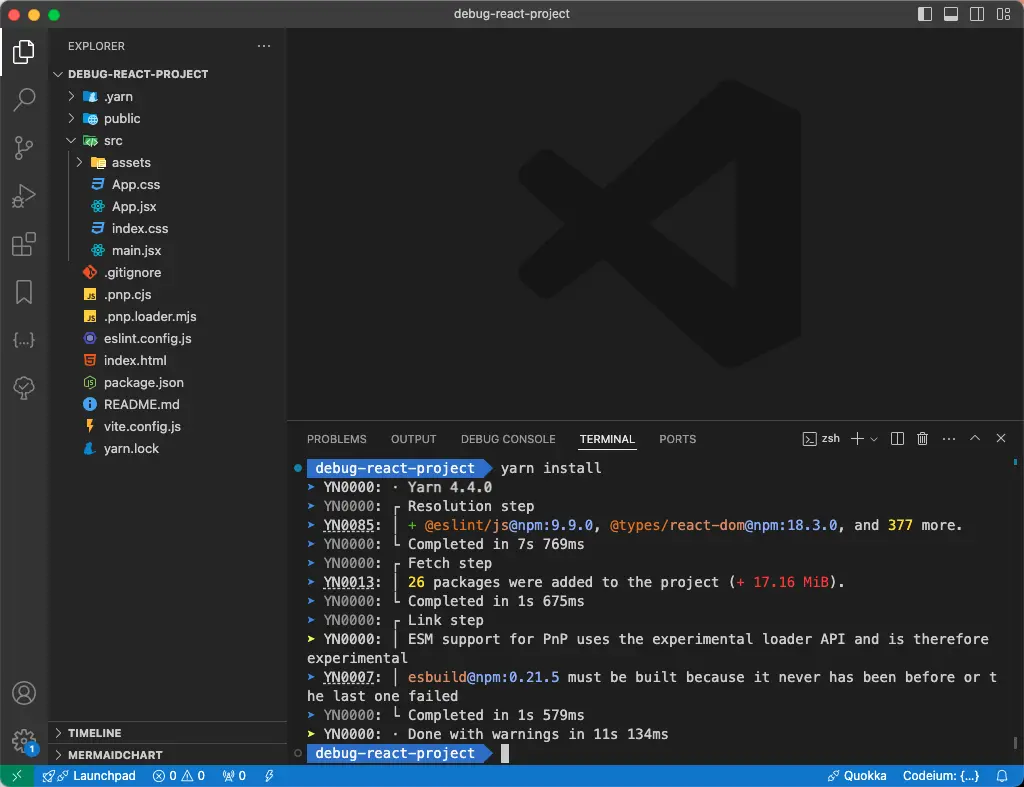Toggle primary sidebar visibility in title bar
The height and width of the screenshot is (787, 1024).
925,15
